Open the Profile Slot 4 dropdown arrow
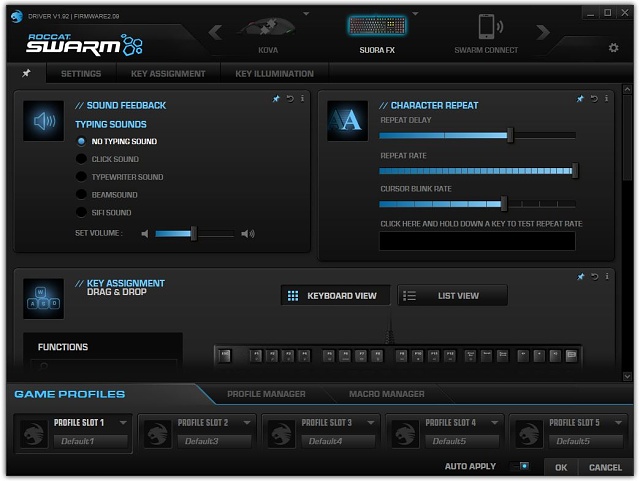The image size is (640, 481). pos(495,423)
